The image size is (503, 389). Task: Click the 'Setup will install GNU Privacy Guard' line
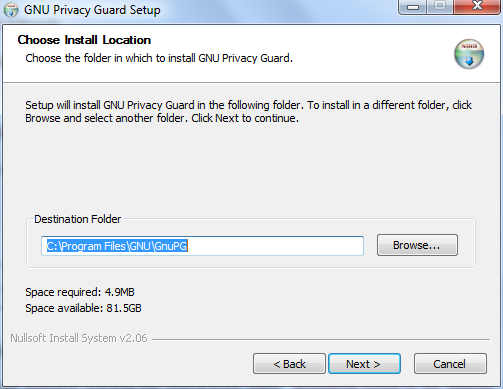(x=249, y=105)
